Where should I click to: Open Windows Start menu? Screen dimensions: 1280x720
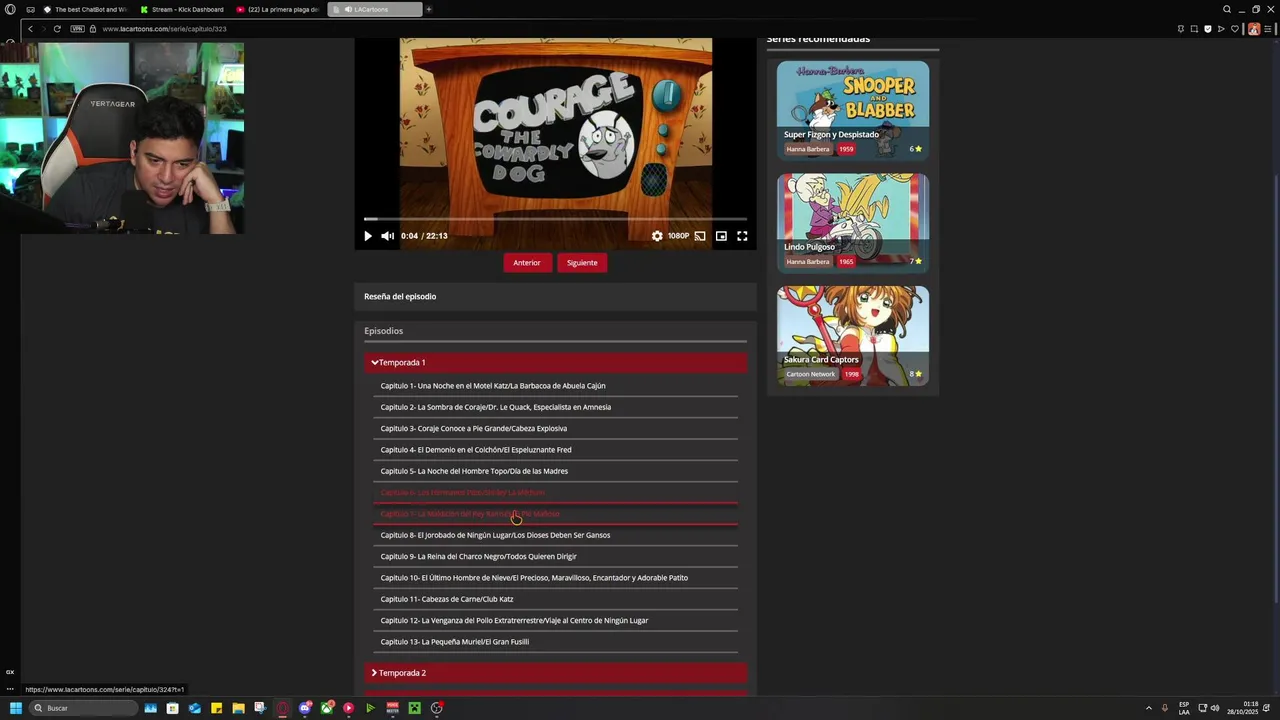point(15,708)
